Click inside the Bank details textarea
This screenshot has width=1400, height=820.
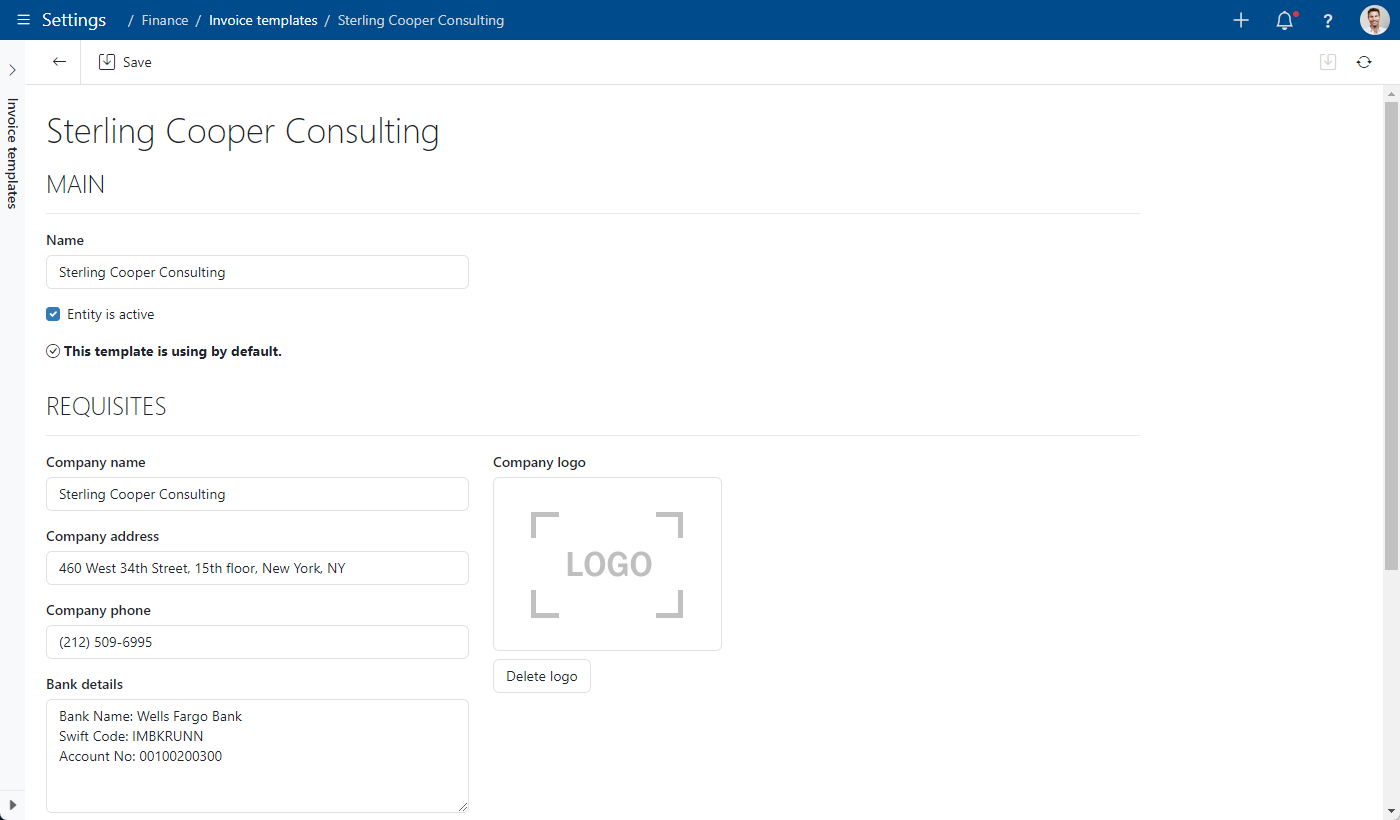(257, 756)
